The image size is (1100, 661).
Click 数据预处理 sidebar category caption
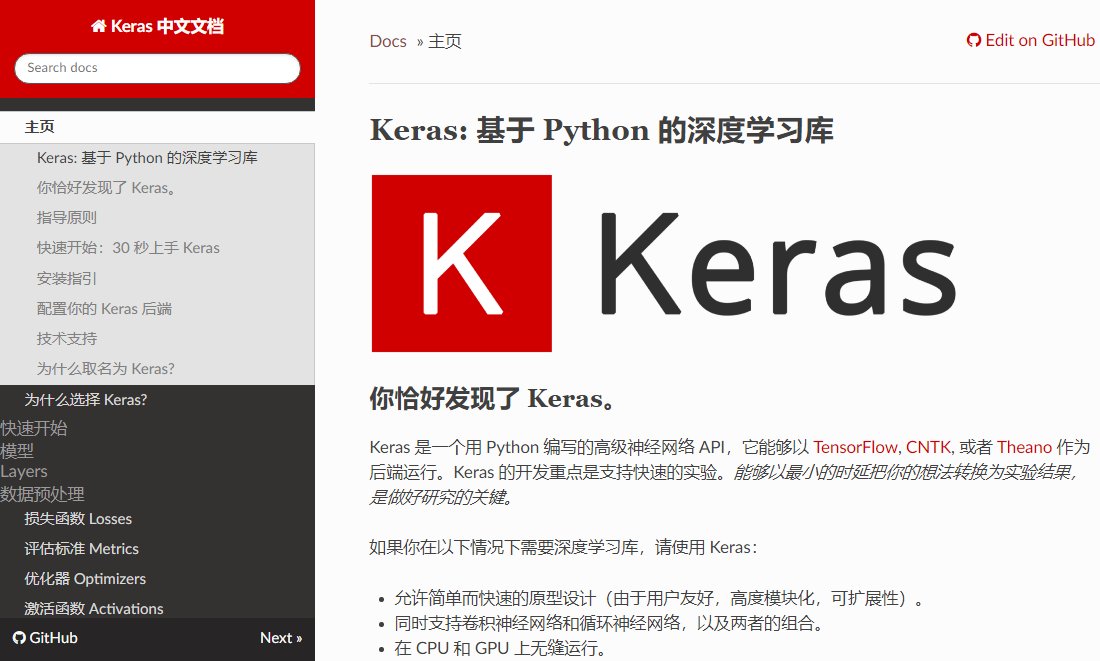[42, 494]
